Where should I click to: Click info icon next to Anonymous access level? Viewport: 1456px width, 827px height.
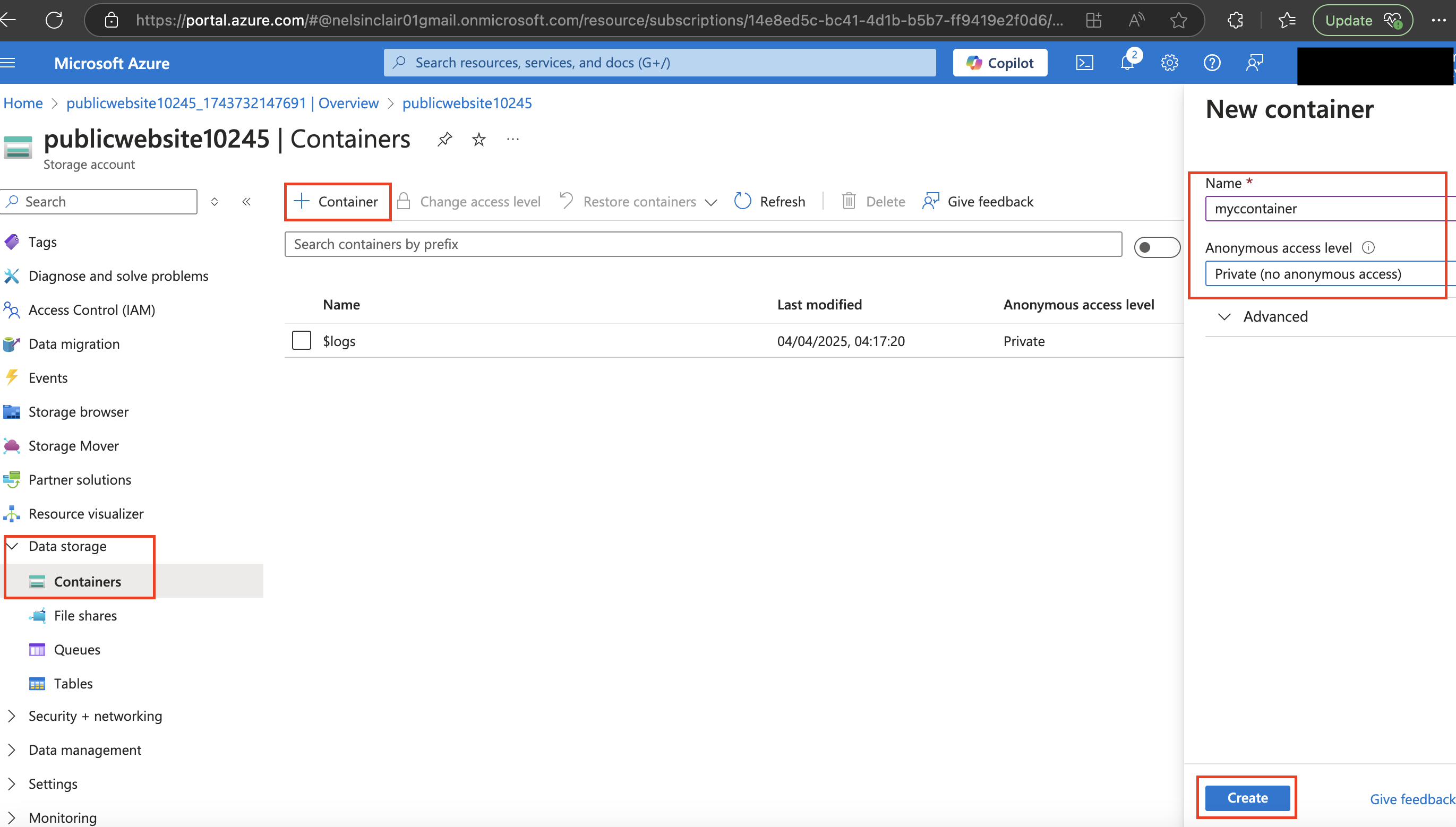coord(1368,248)
